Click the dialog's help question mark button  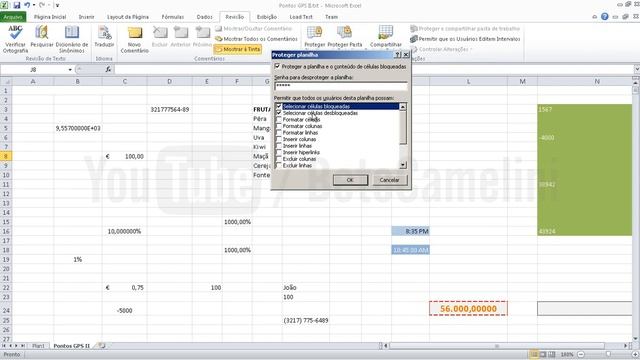(398, 55)
